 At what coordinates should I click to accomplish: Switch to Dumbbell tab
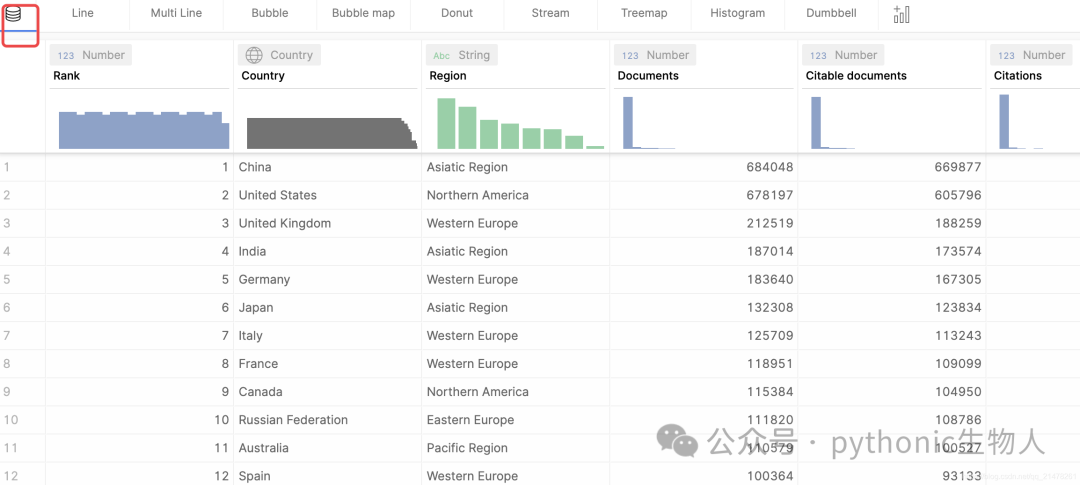(x=831, y=13)
